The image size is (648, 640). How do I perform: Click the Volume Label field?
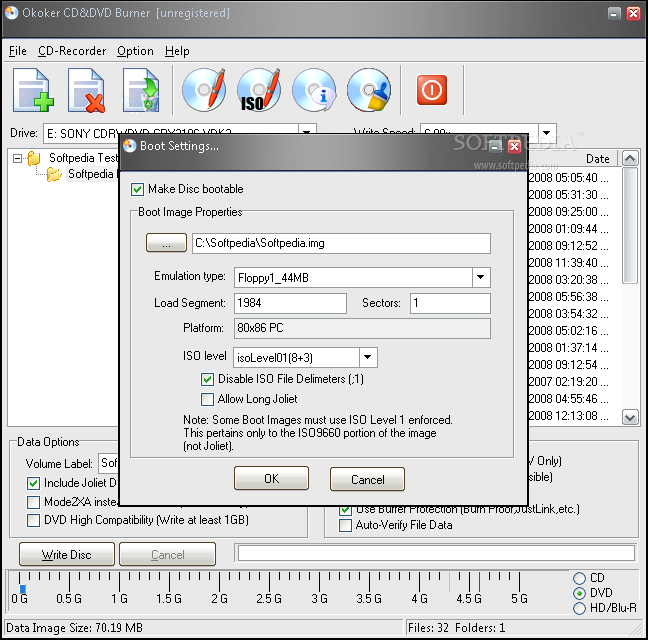point(109,463)
